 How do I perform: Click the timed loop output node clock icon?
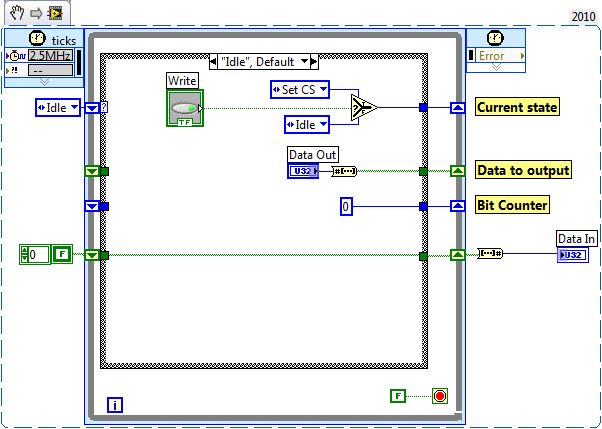click(x=495, y=38)
